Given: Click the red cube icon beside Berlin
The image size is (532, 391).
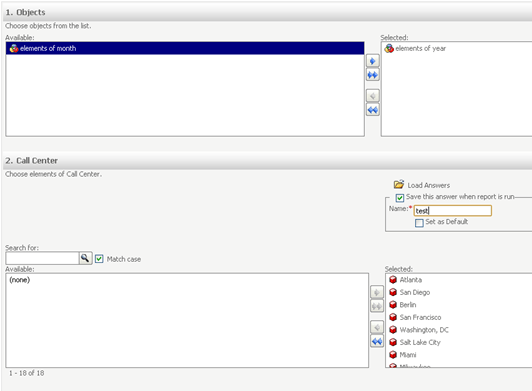Looking at the screenshot, I should click(x=393, y=304).
